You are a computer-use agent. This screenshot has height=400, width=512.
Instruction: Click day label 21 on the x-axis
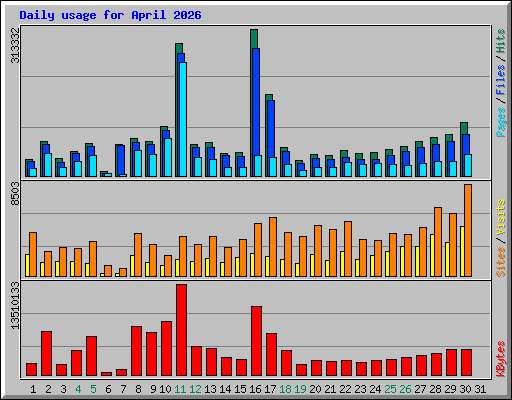point(330,389)
